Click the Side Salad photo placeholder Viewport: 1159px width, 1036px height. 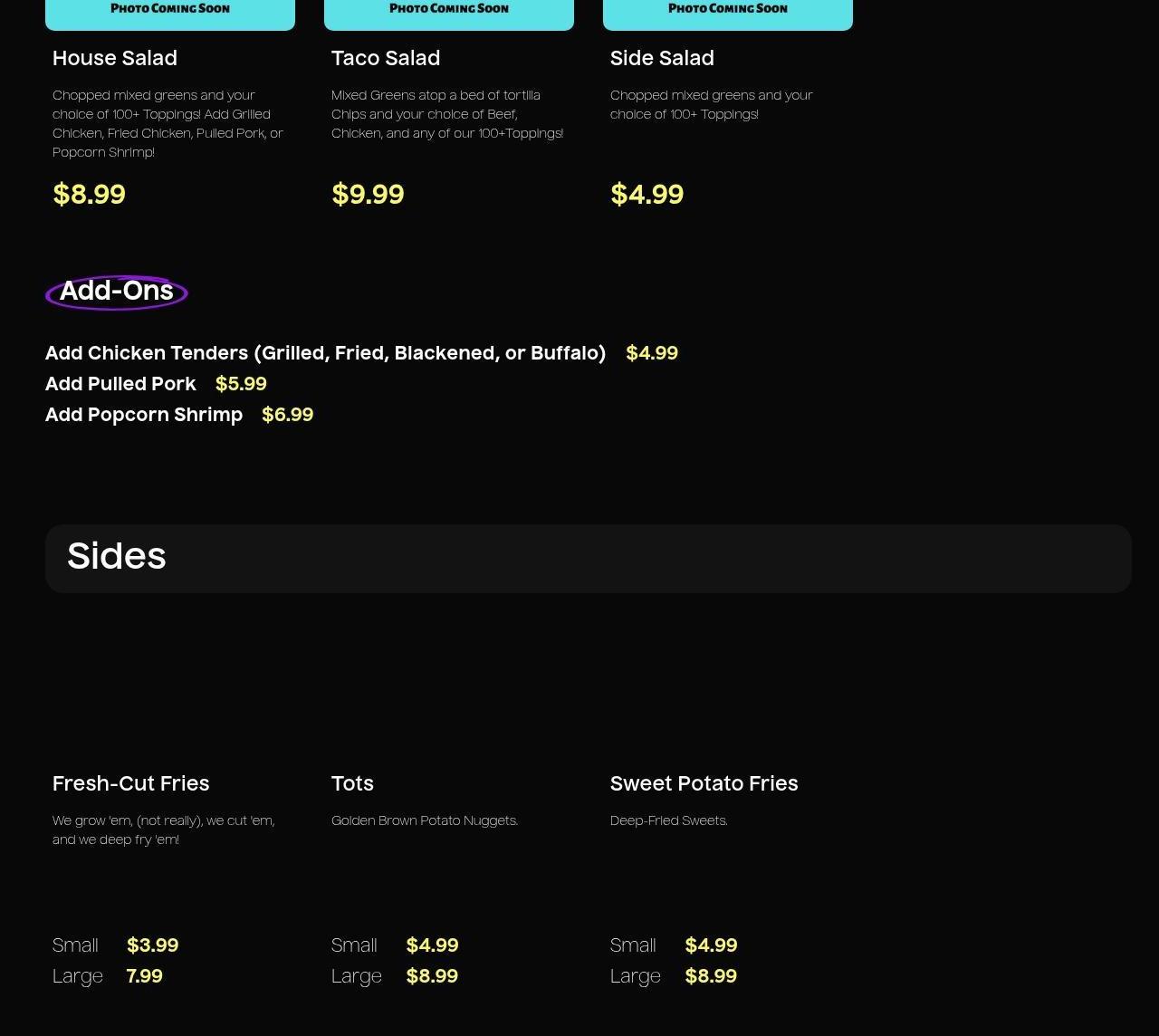(728, 13)
